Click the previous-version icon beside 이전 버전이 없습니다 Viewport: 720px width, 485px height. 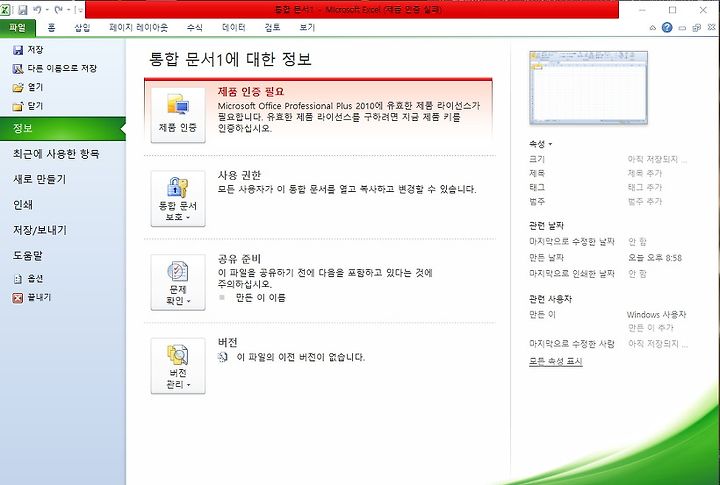(x=223, y=357)
